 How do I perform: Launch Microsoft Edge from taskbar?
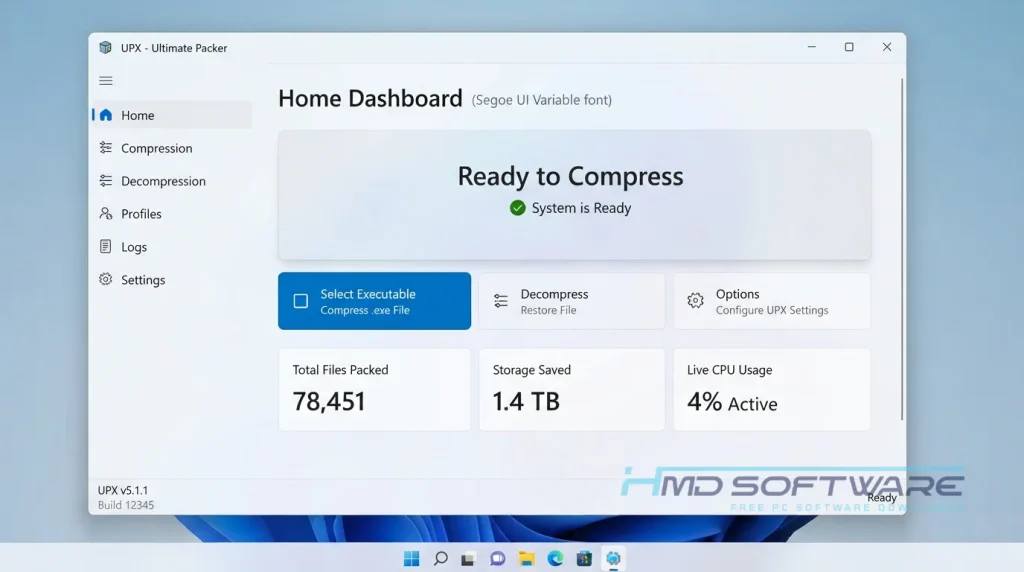(x=555, y=558)
